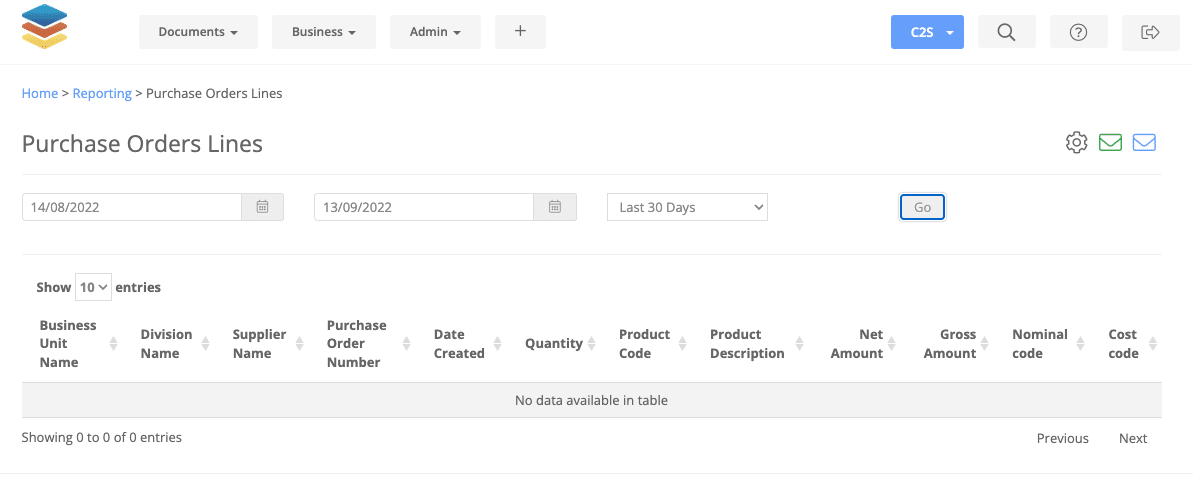Open calendar picker for end date
The height and width of the screenshot is (478, 1193).
click(x=555, y=207)
